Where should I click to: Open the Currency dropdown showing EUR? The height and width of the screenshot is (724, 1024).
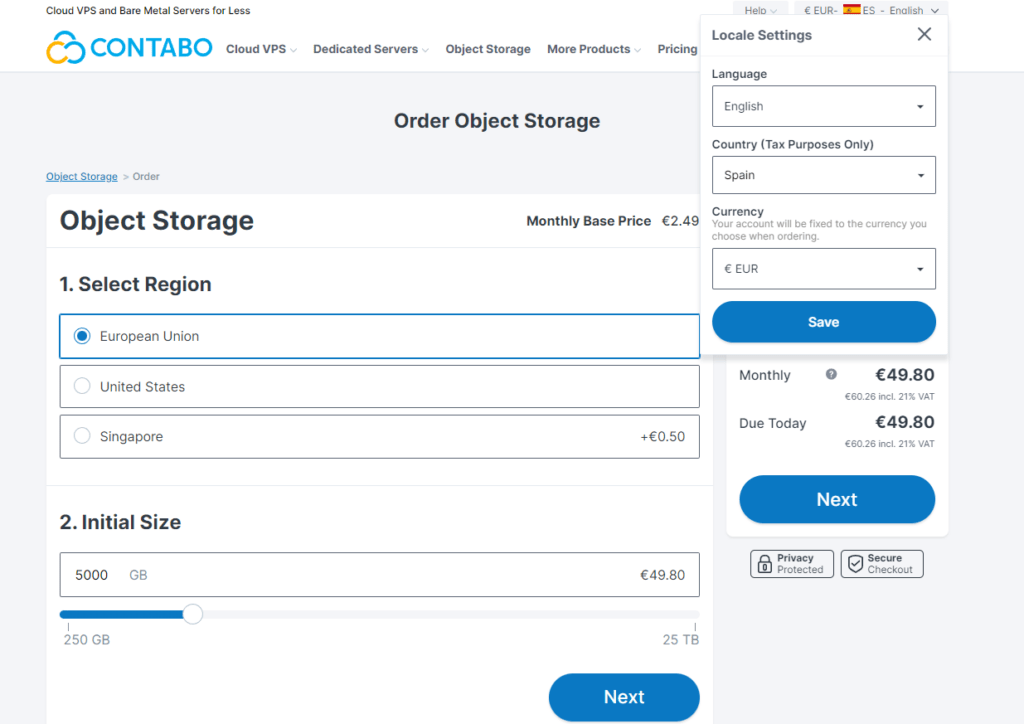824,268
